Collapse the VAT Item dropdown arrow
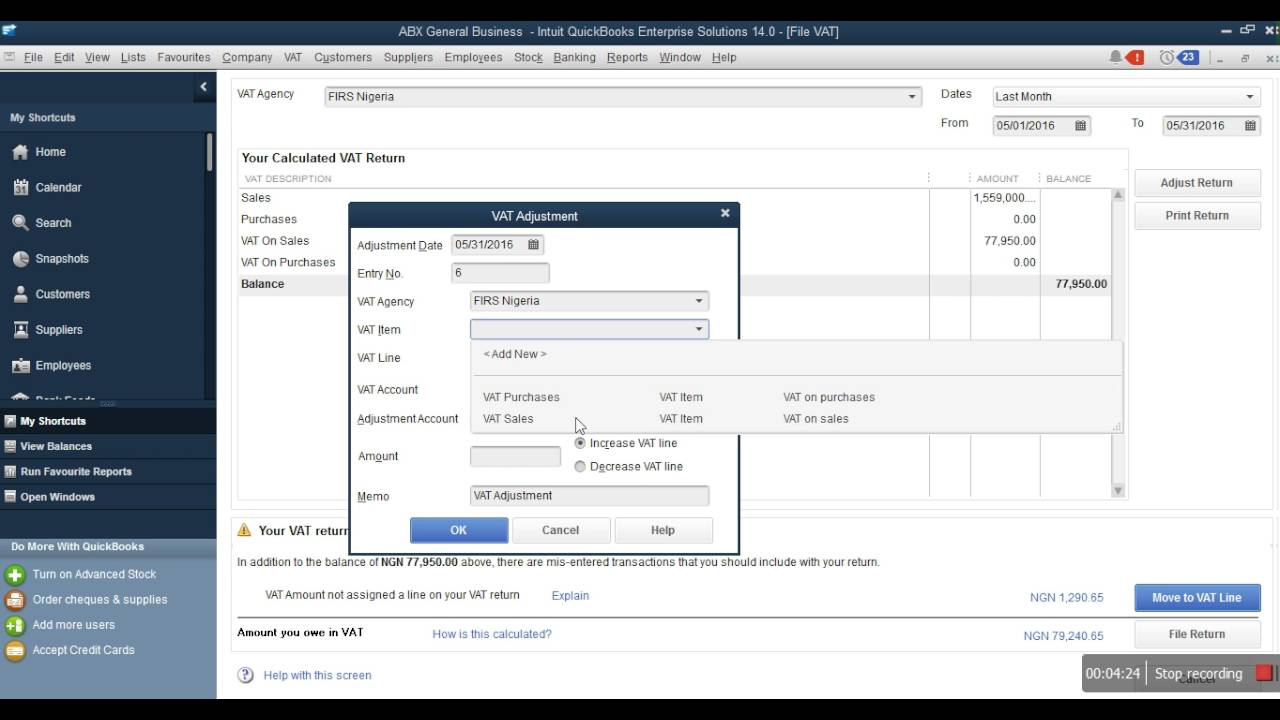This screenshot has width=1280, height=720. 699,329
